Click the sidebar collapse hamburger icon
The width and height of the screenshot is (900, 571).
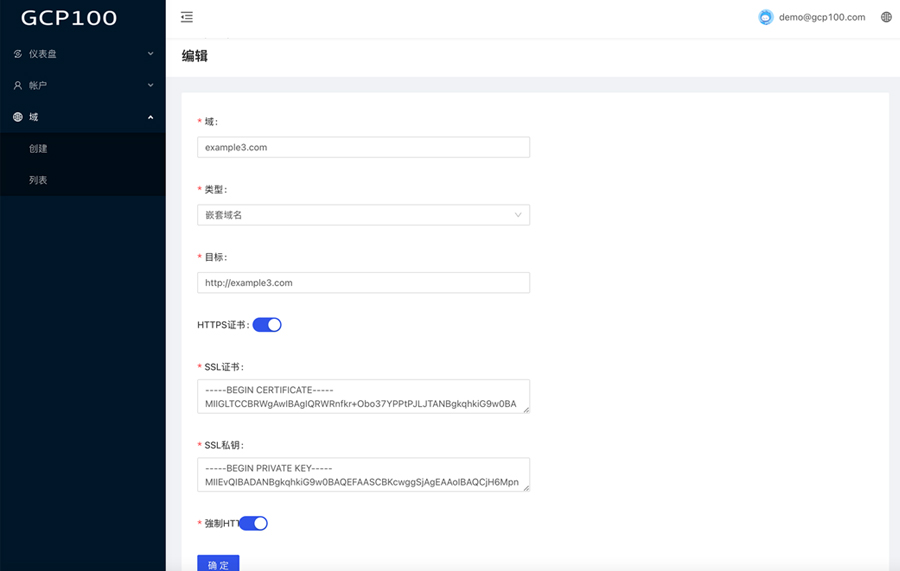pyautogui.click(x=187, y=17)
